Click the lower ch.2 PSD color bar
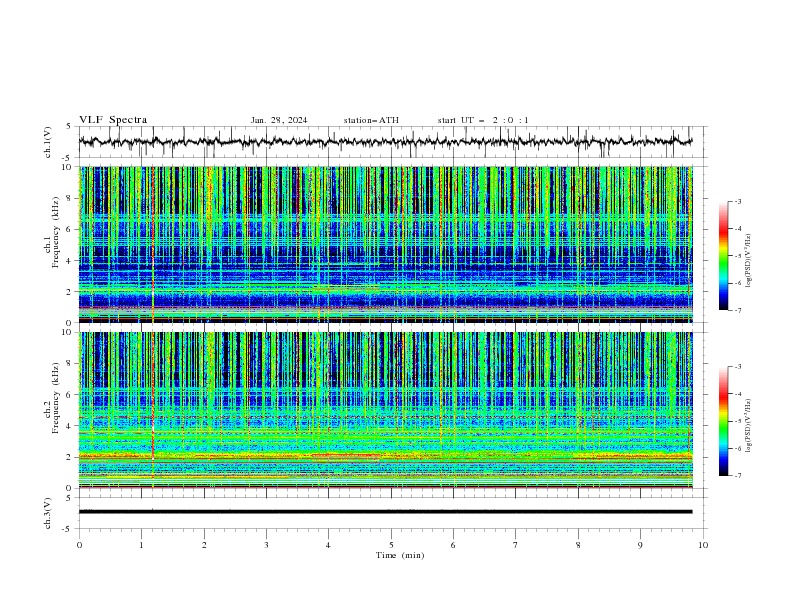The width and height of the screenshot is (792, 612). click(723, 421)
